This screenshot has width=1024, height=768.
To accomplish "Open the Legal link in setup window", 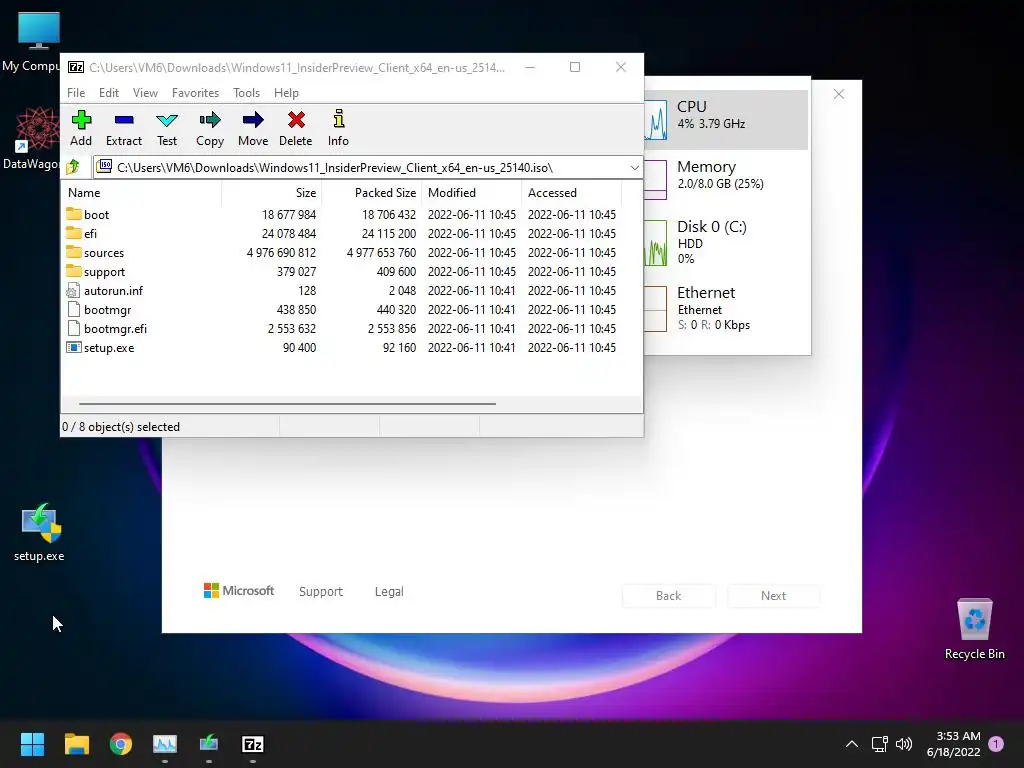I will click(389, 591).
